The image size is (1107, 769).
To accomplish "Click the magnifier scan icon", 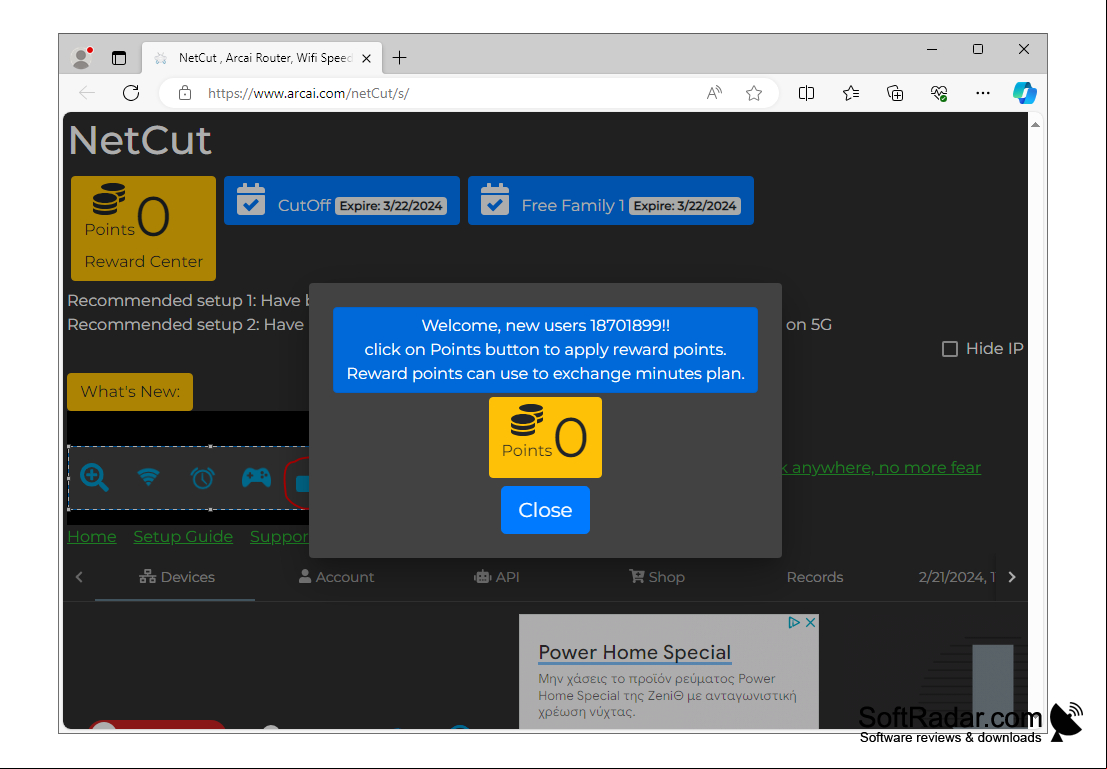I will click(94, 478).
